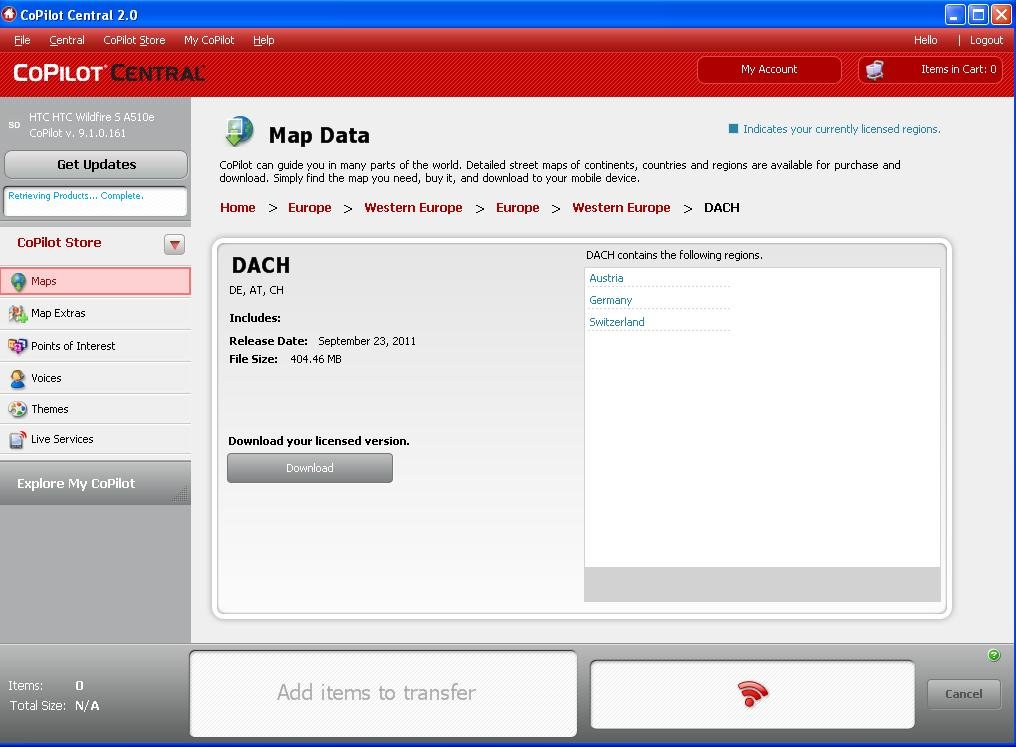This screenshot has width=1016, height=747.
Task: Click the Retrieving Products status box
Action: pyautogui.click(x=95, y=201)
